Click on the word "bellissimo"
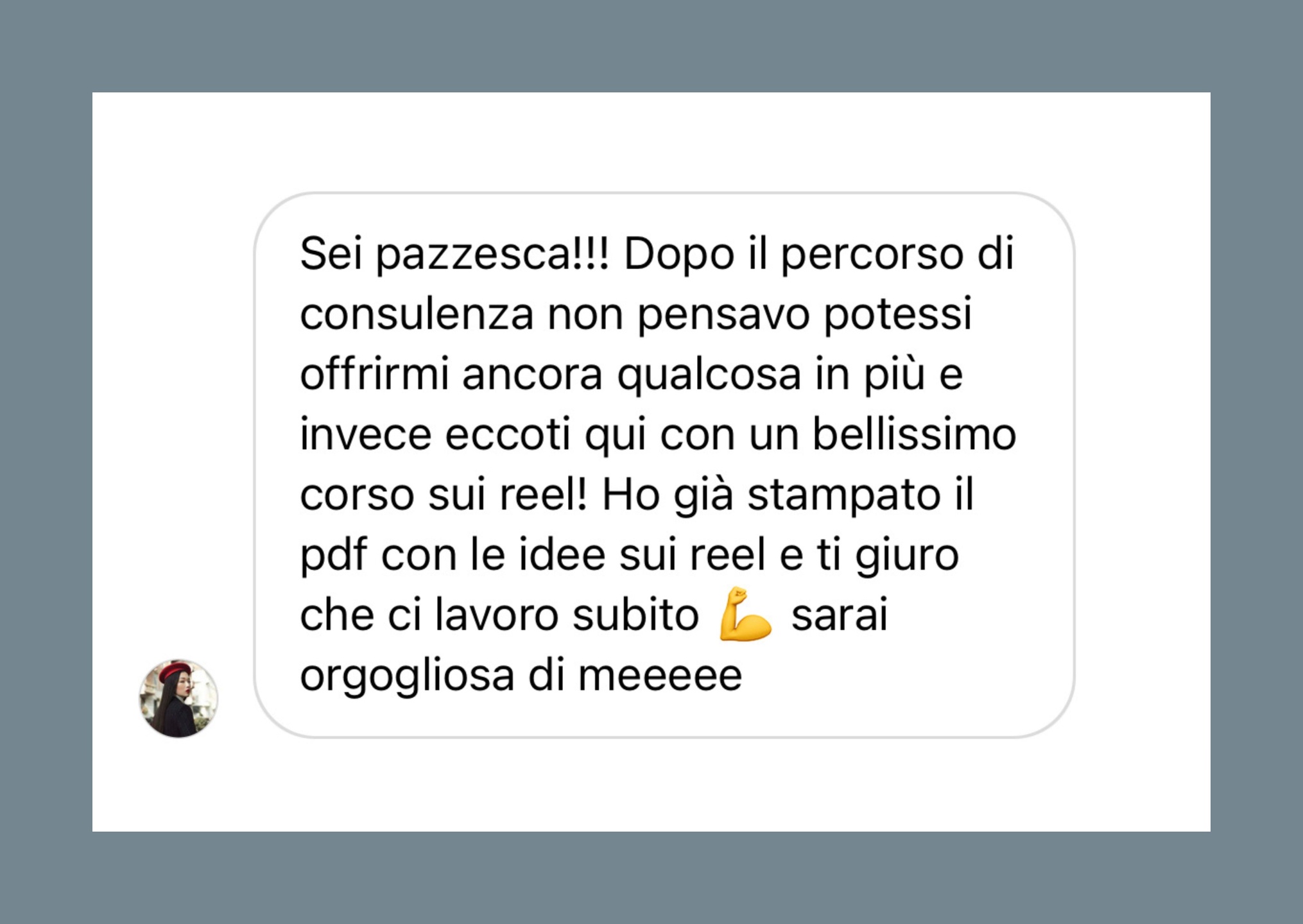 [x=914, y=434]
